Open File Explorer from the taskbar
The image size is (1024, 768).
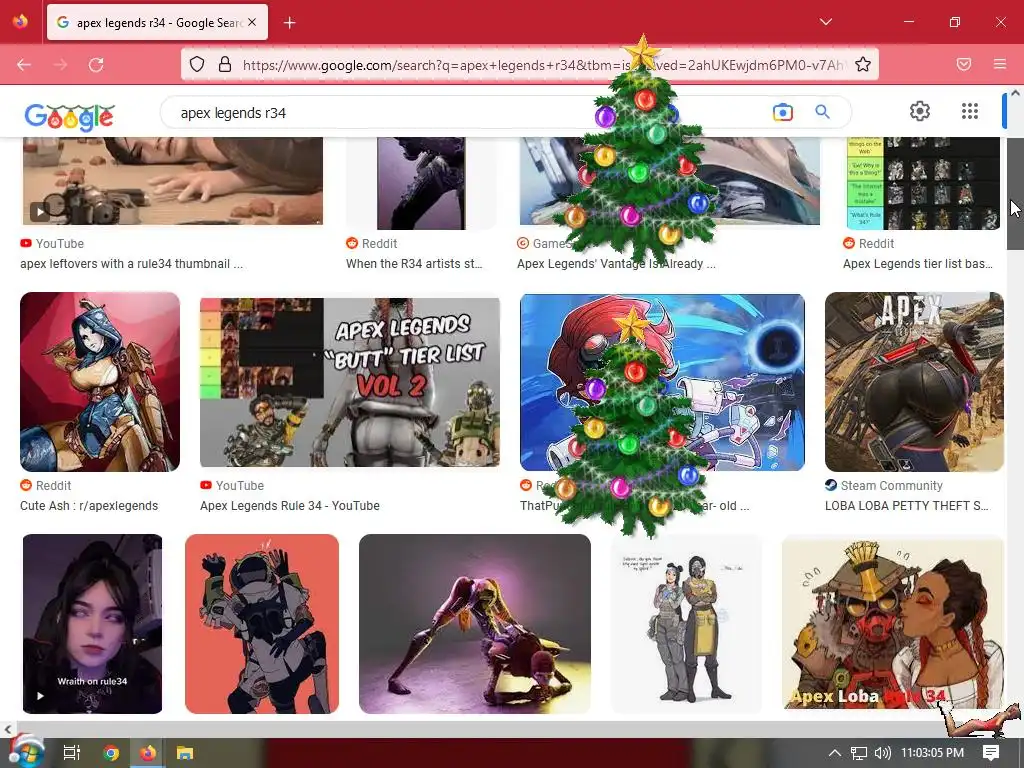tap(185, 752)
